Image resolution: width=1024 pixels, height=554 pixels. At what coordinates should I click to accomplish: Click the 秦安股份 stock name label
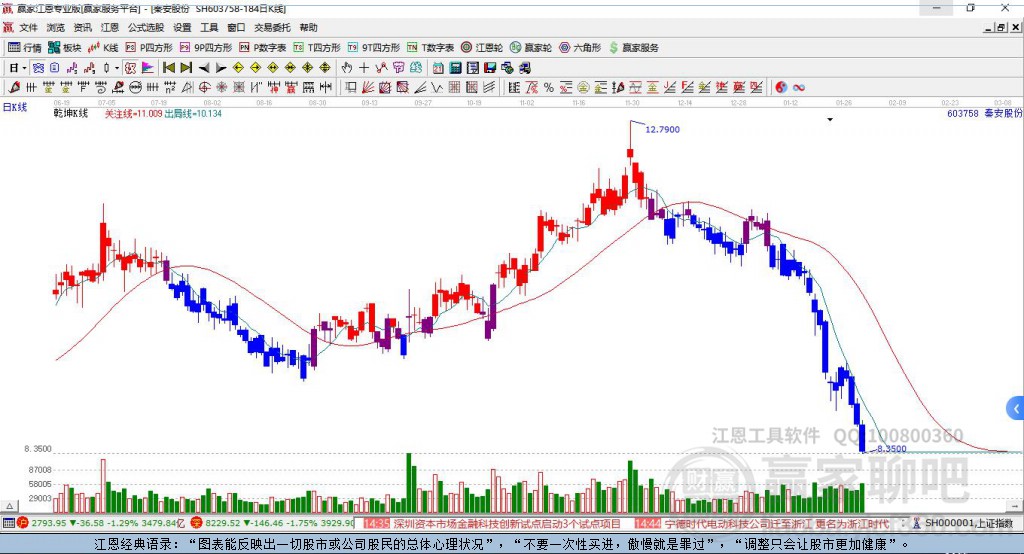(1003, 113)
